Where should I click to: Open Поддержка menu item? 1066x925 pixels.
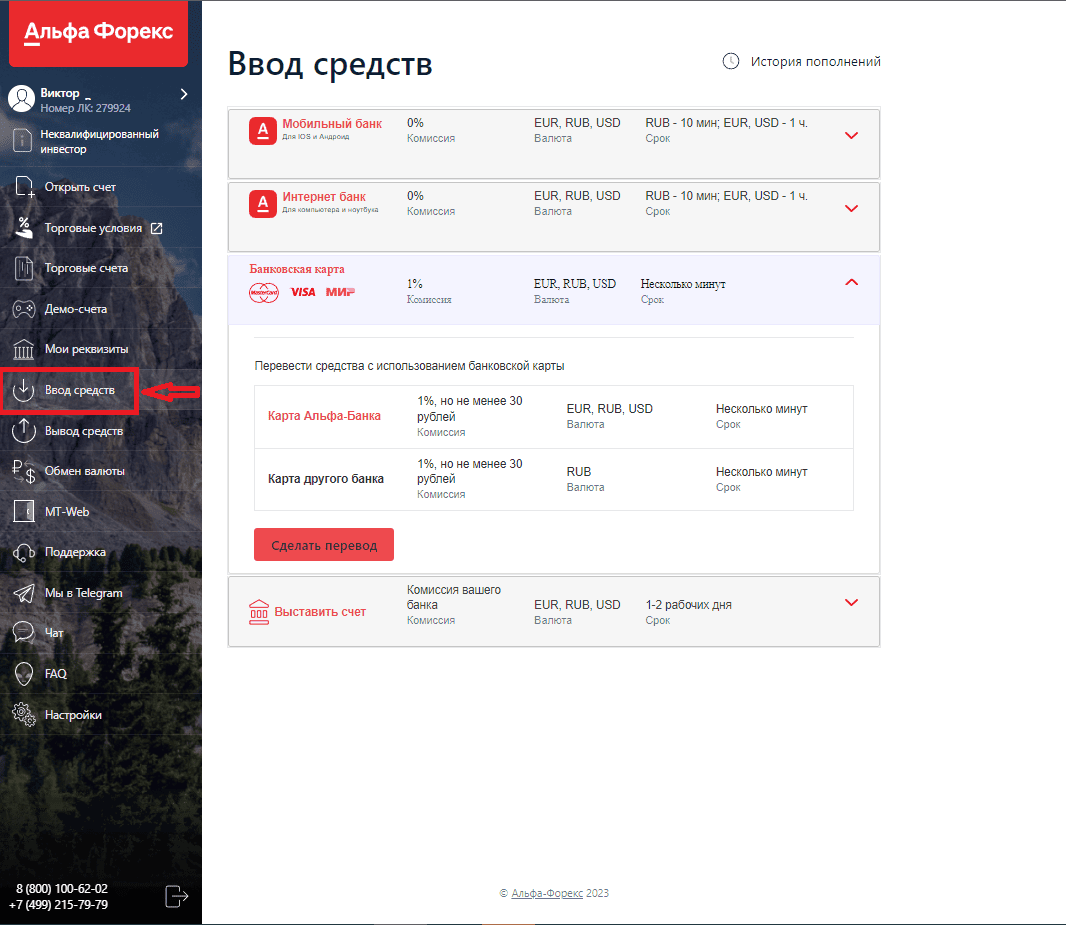pyautogui.click(x=75, y=552)
